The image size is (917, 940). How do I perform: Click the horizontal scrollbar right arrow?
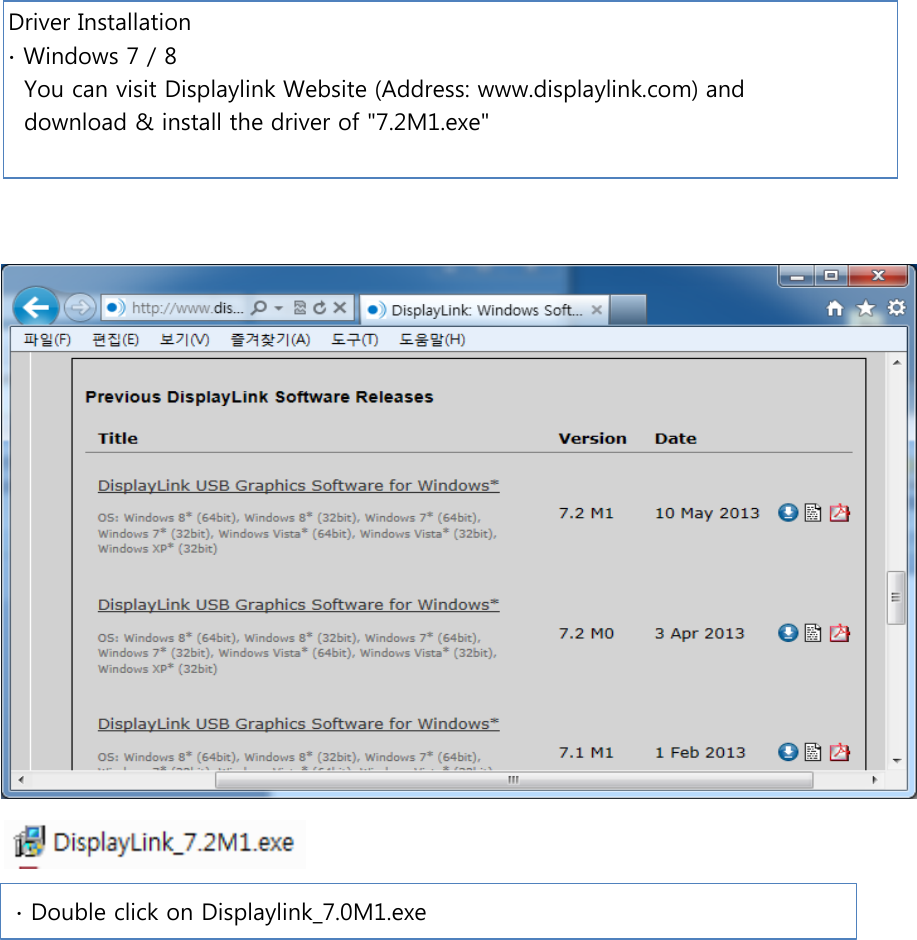click(874, 780)
